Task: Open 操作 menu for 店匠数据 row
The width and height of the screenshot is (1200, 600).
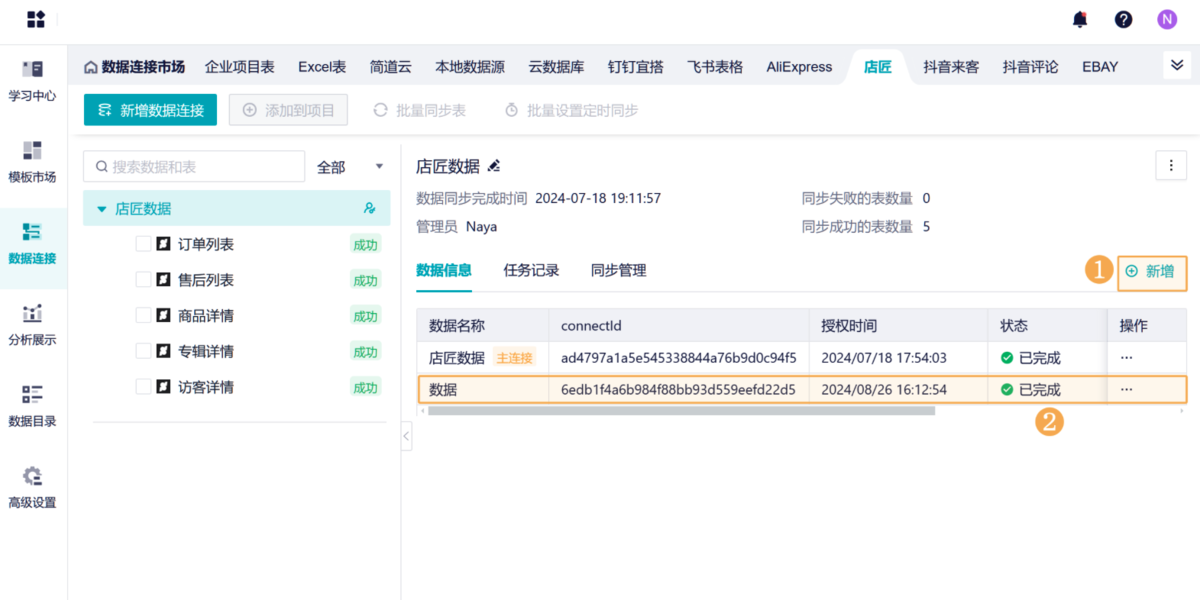Action: point(1127,357)
